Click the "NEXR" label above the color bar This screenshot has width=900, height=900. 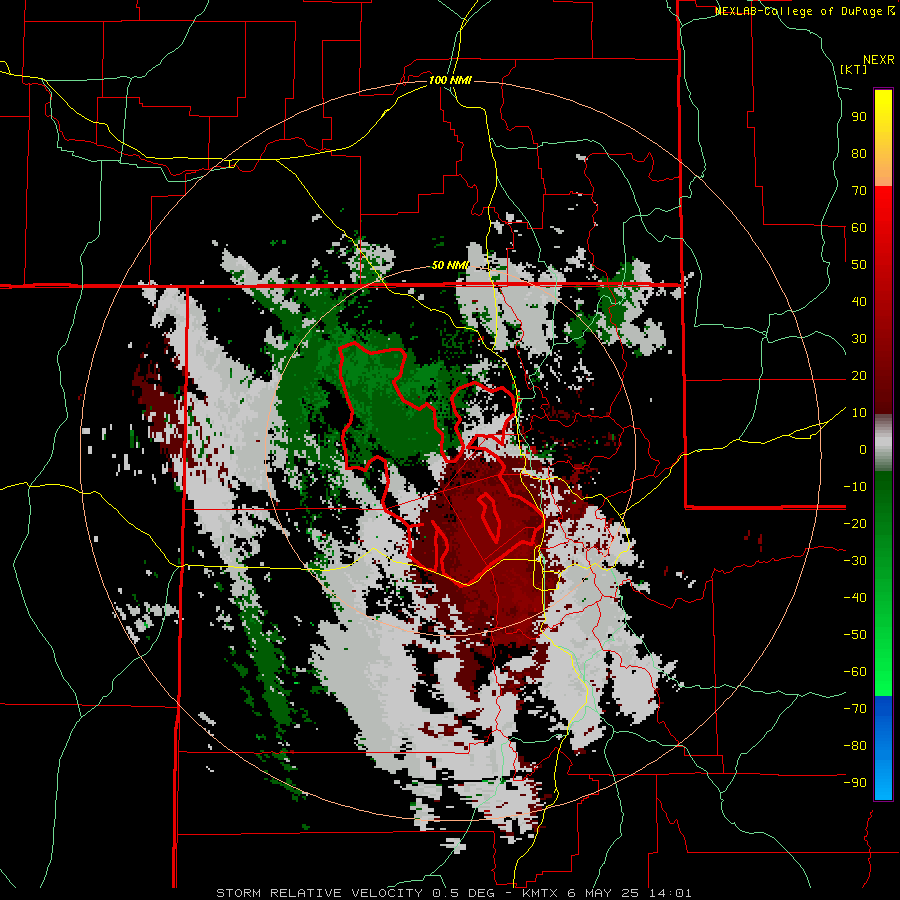tap(879, 60)
